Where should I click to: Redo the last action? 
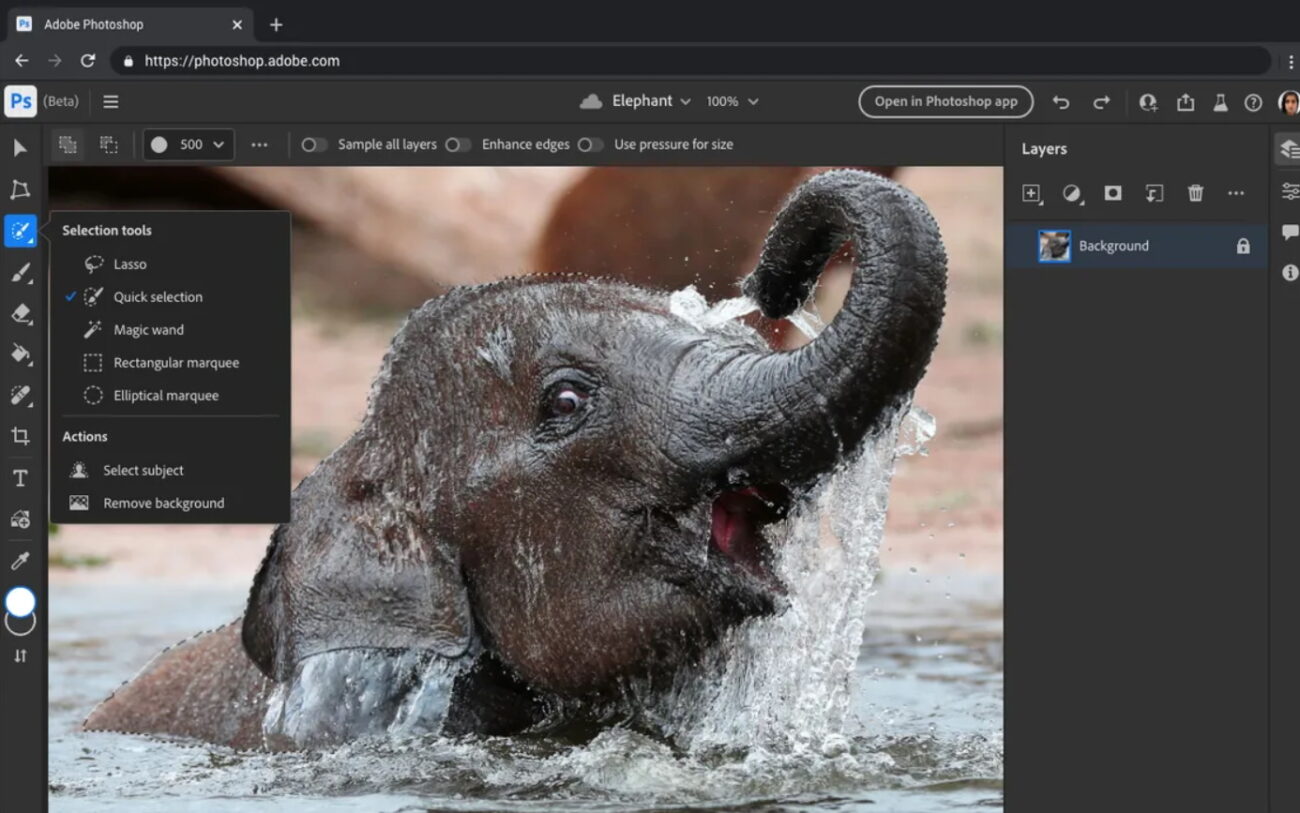(1101, 102)
